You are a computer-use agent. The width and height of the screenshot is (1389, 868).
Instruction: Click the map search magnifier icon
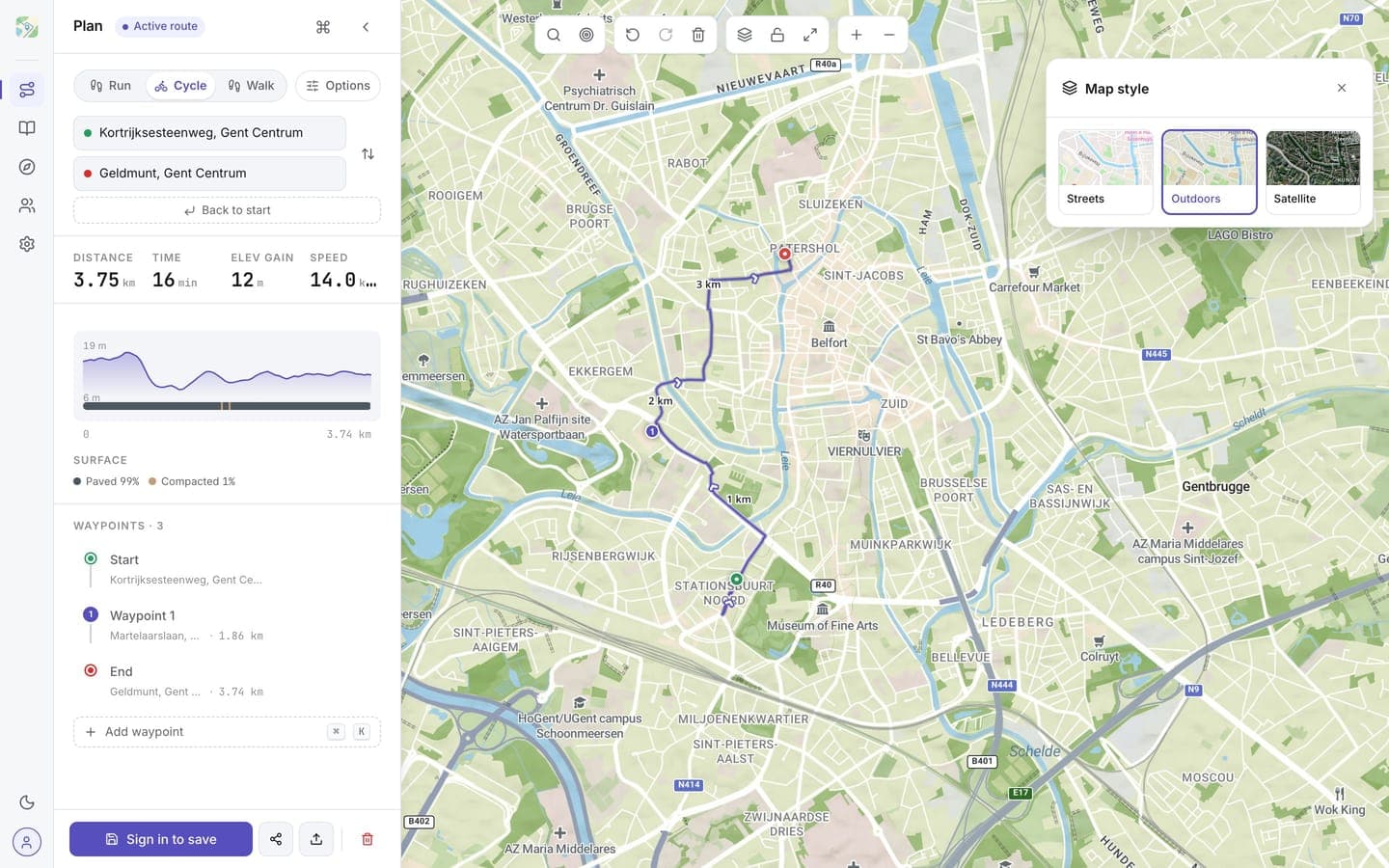pos(554,35)
